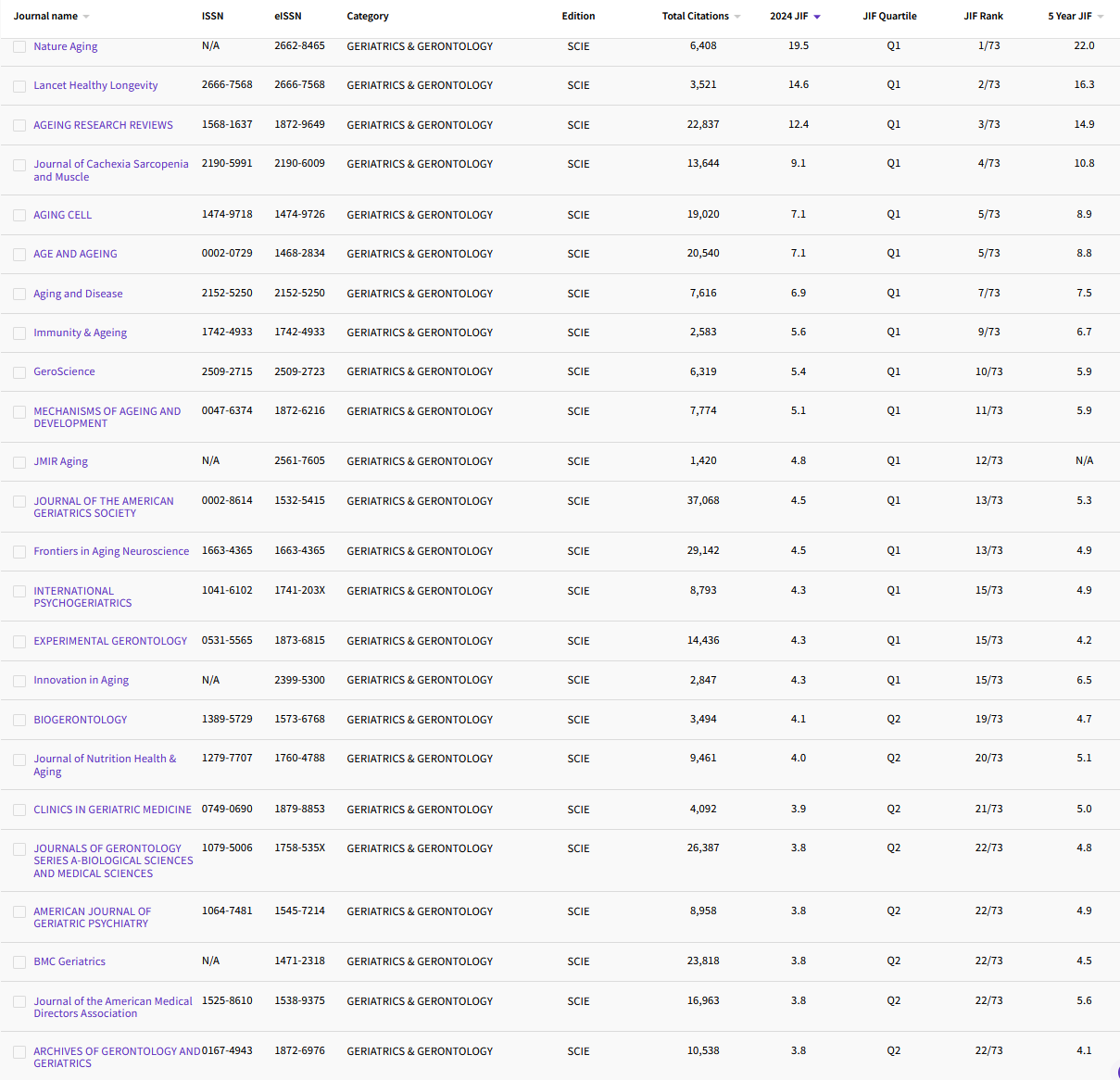This screenshot has width=1120, height=1080.
Task: Click the Immunity & Ageing journal link
Action: (x=80, y=333)
